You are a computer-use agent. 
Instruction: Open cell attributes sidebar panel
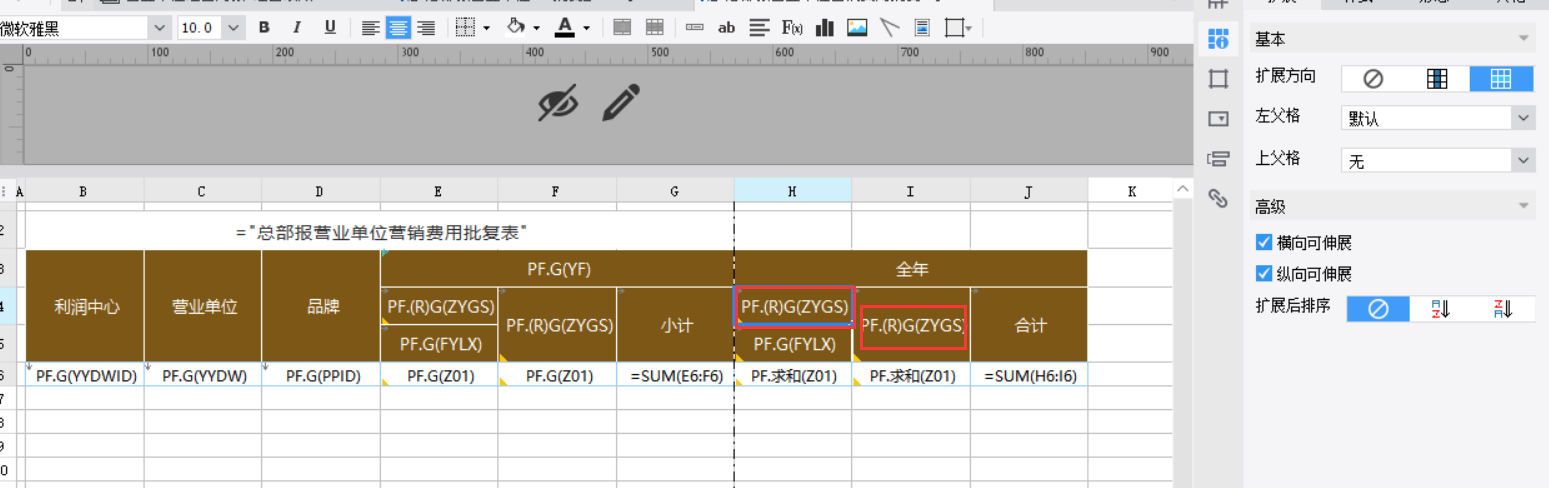tap(1218, 39)
